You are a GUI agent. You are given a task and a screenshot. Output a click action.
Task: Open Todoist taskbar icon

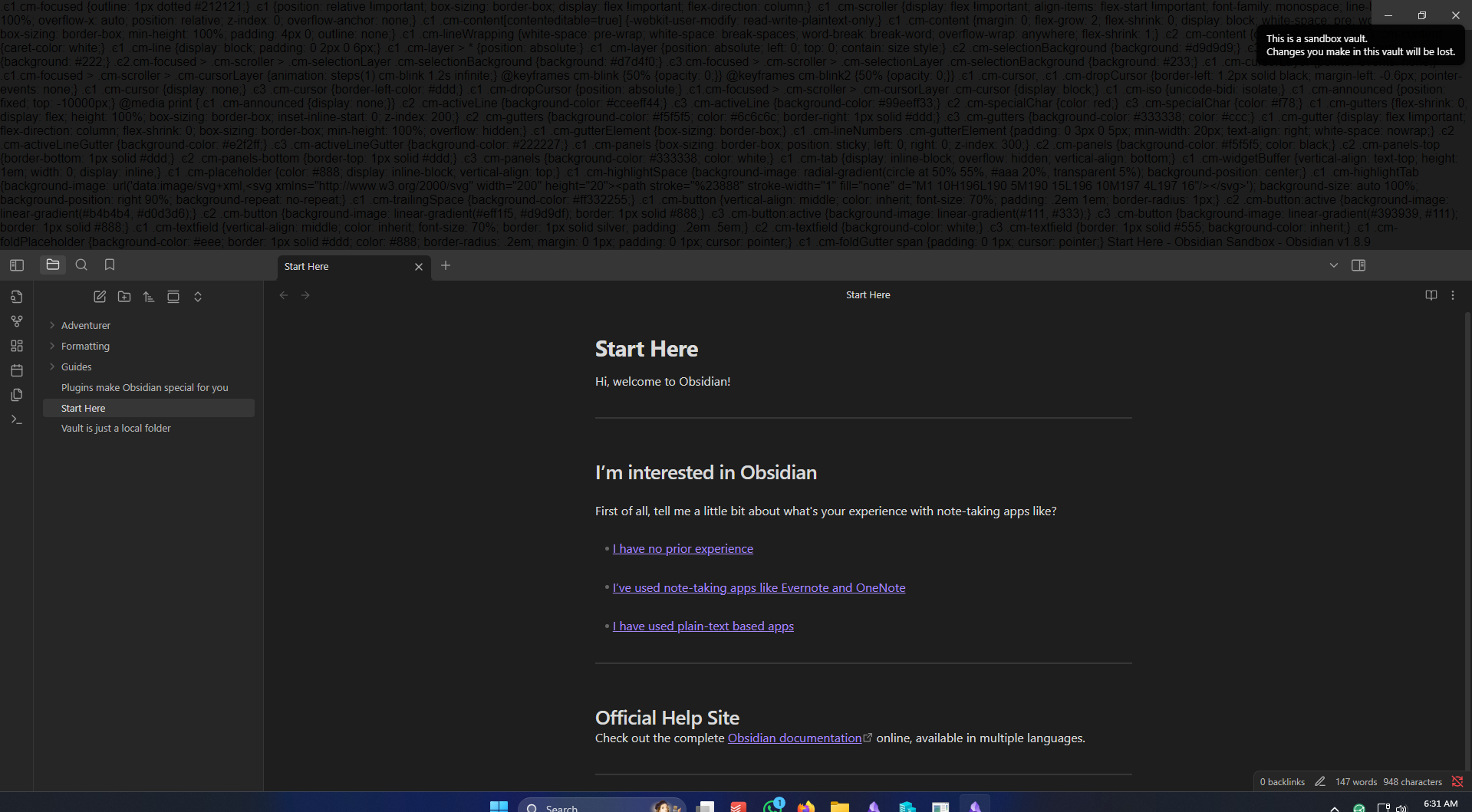(x=739, y=807)
